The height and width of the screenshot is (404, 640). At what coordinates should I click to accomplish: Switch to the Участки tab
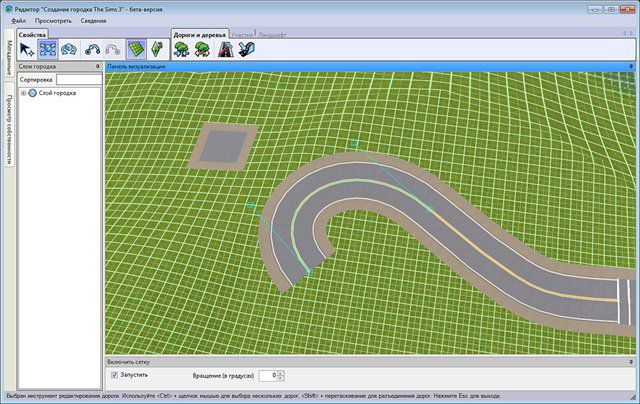pos(242,34)
